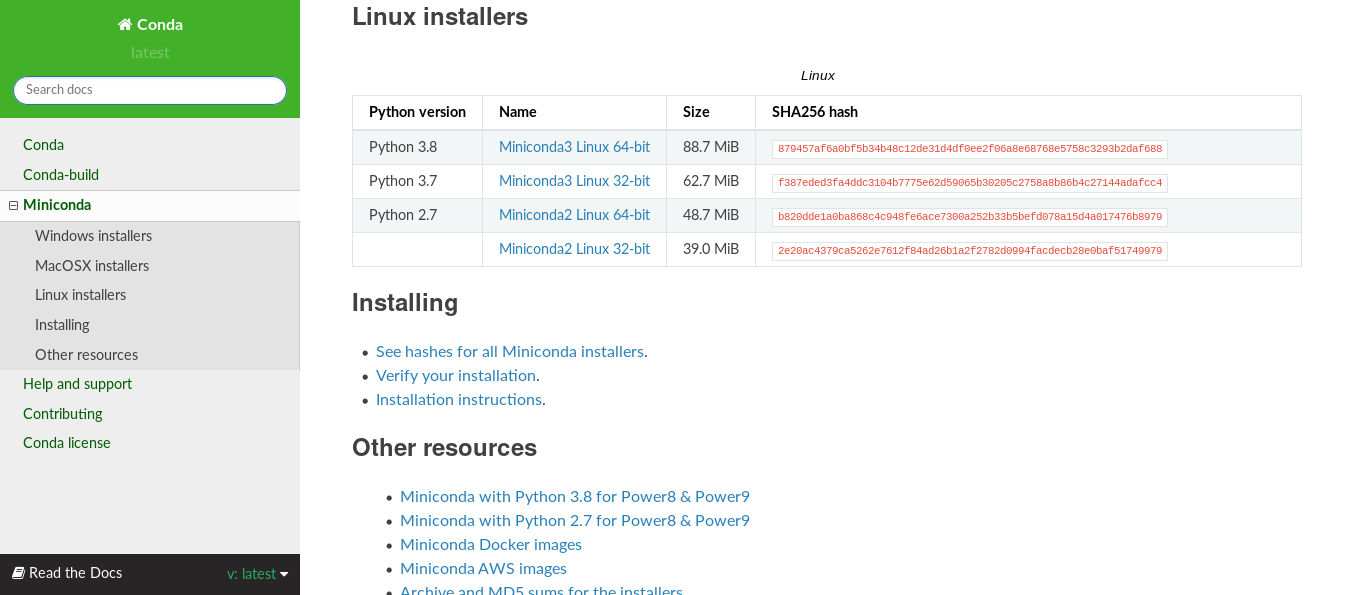Open Conda-build in the sidebar navigation
The height and width of the screenshot is (595, 1354).
(61, 175)
